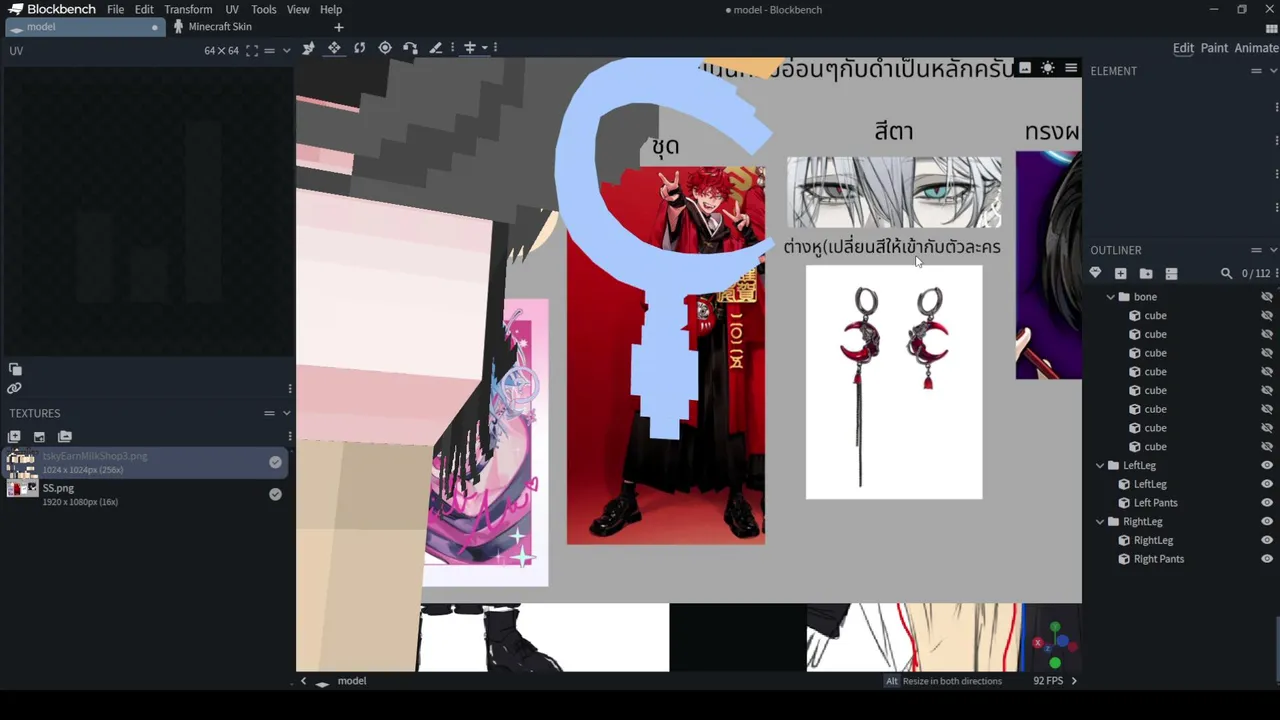Open the Transform menu
Image resolution: width=1280 pixels, height=720 pixels.
pyautogui.click(x=188, y=9)
